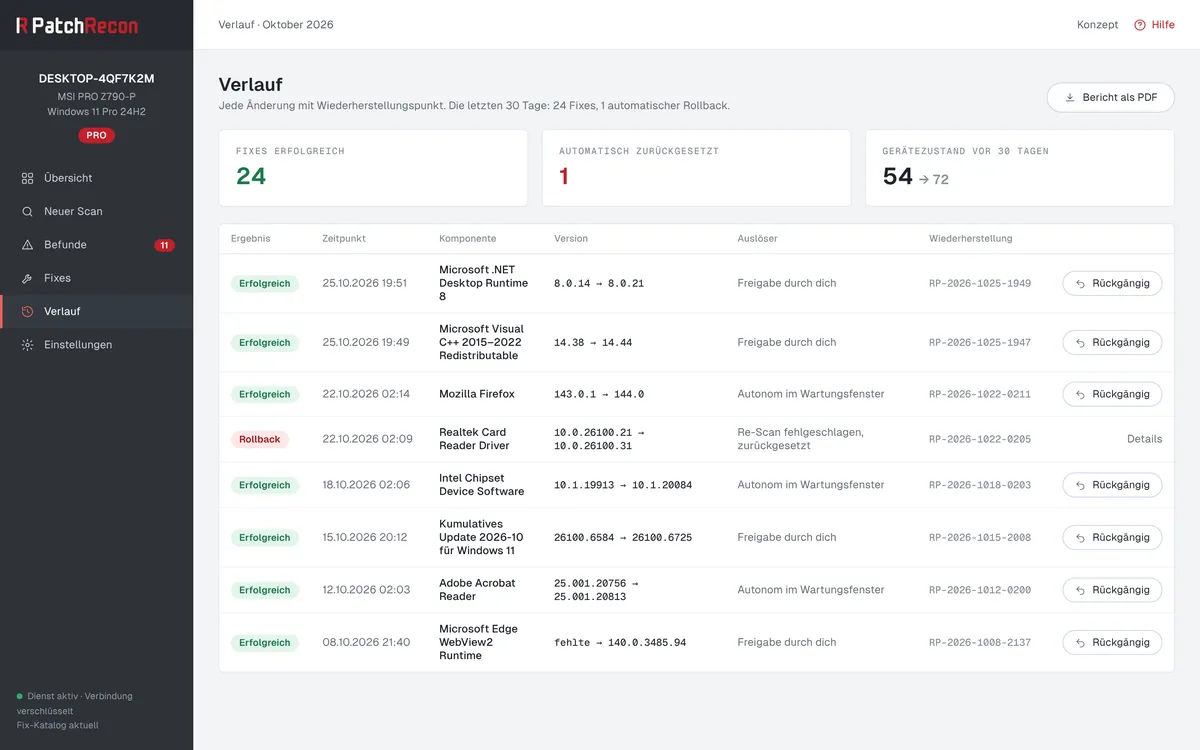
Task: Click restore point RP-2026-1008-2137
Action: (x=980, y=643)
